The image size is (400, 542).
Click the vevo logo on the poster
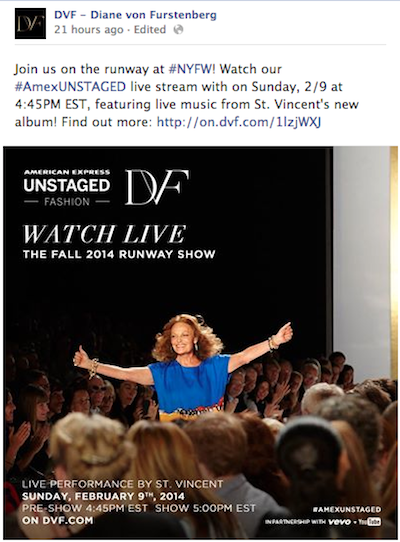(x=339, y=521)
